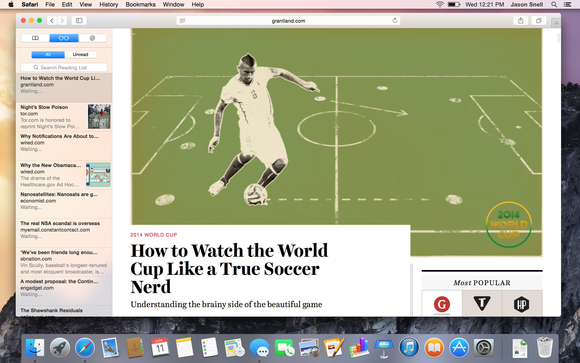Open the Safari menu
The image size is (580, 363).
point(30,4)
